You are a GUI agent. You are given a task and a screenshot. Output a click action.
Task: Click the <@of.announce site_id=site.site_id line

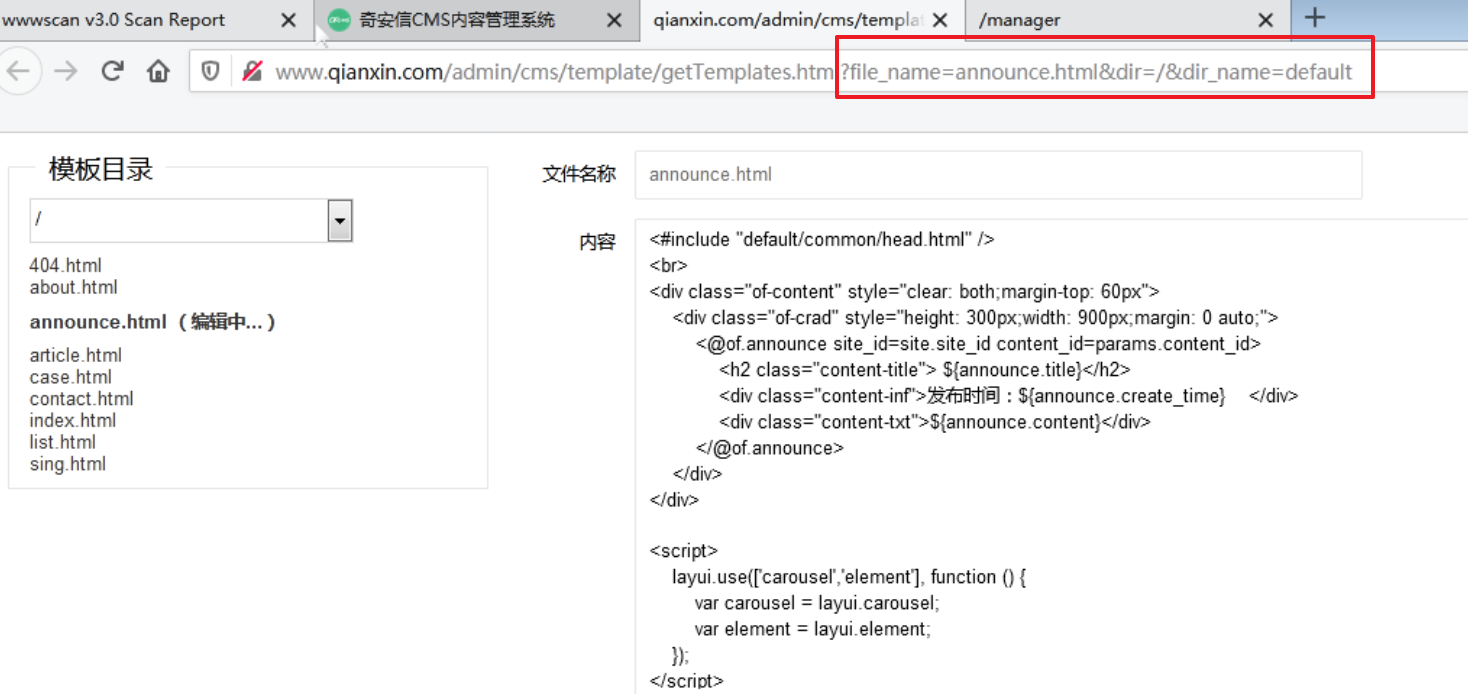pyautogui.click(x=978, y=344)
